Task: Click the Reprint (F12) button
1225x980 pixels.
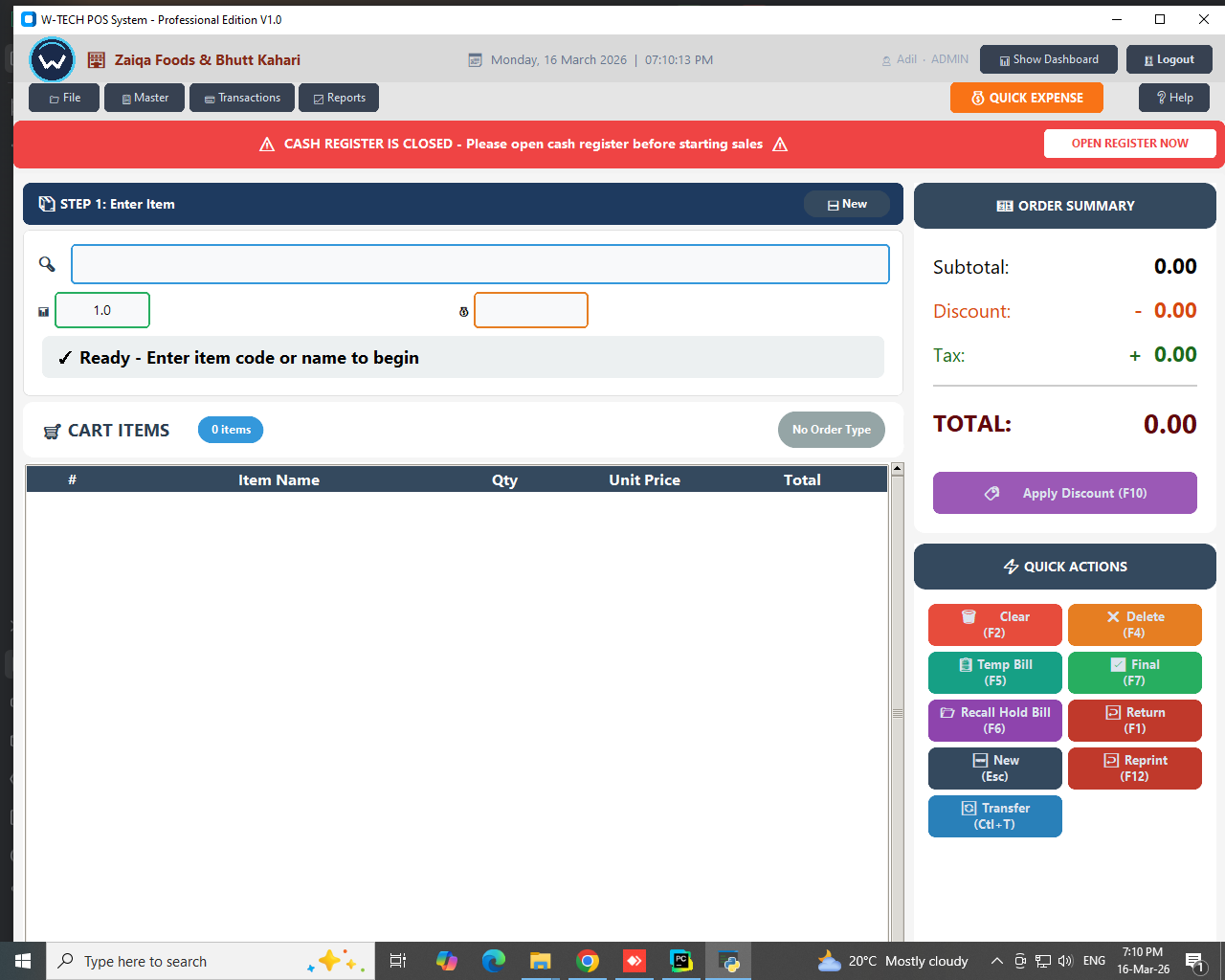Action: tap(1135, 768)
